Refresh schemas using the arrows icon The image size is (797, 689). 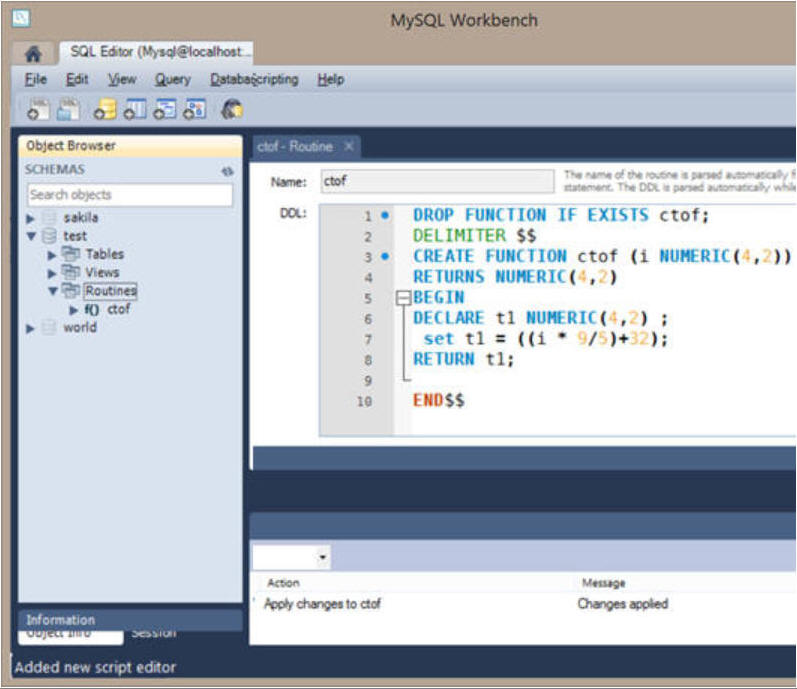(227, 171)
